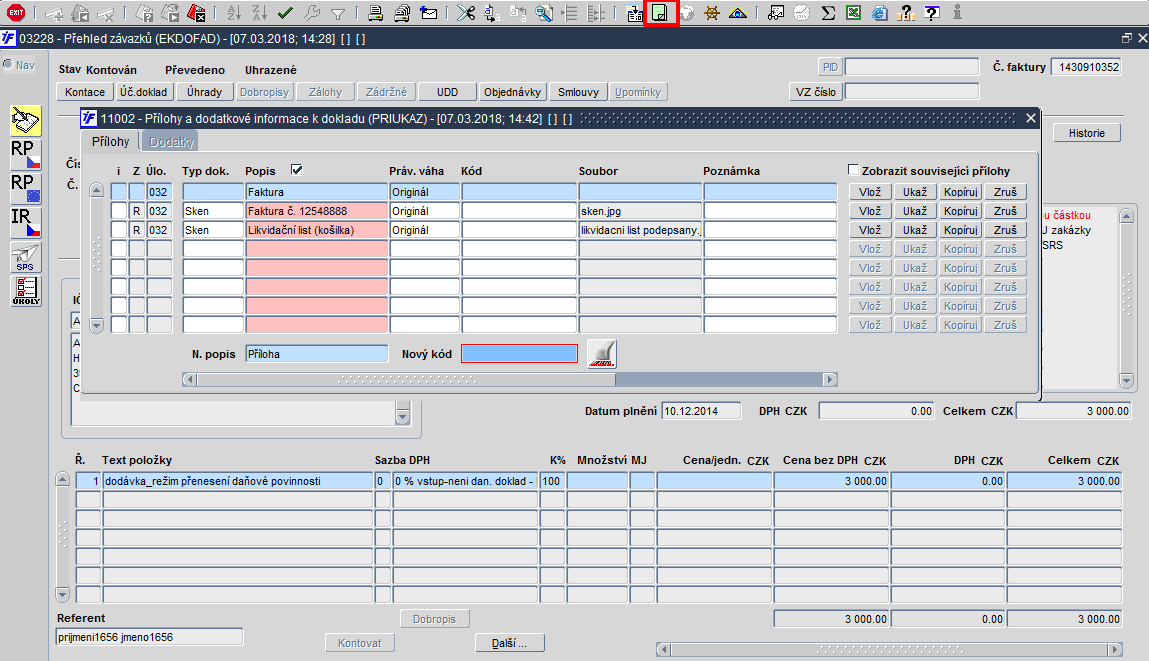The height and width of the screenshot is (661, 1149).
Task: Switch to the Dodatky tab
Action: click(x=171, y=142)
